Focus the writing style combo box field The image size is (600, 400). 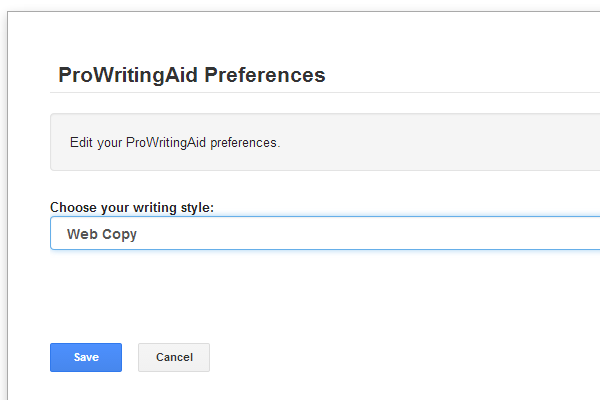pos(325,233)
